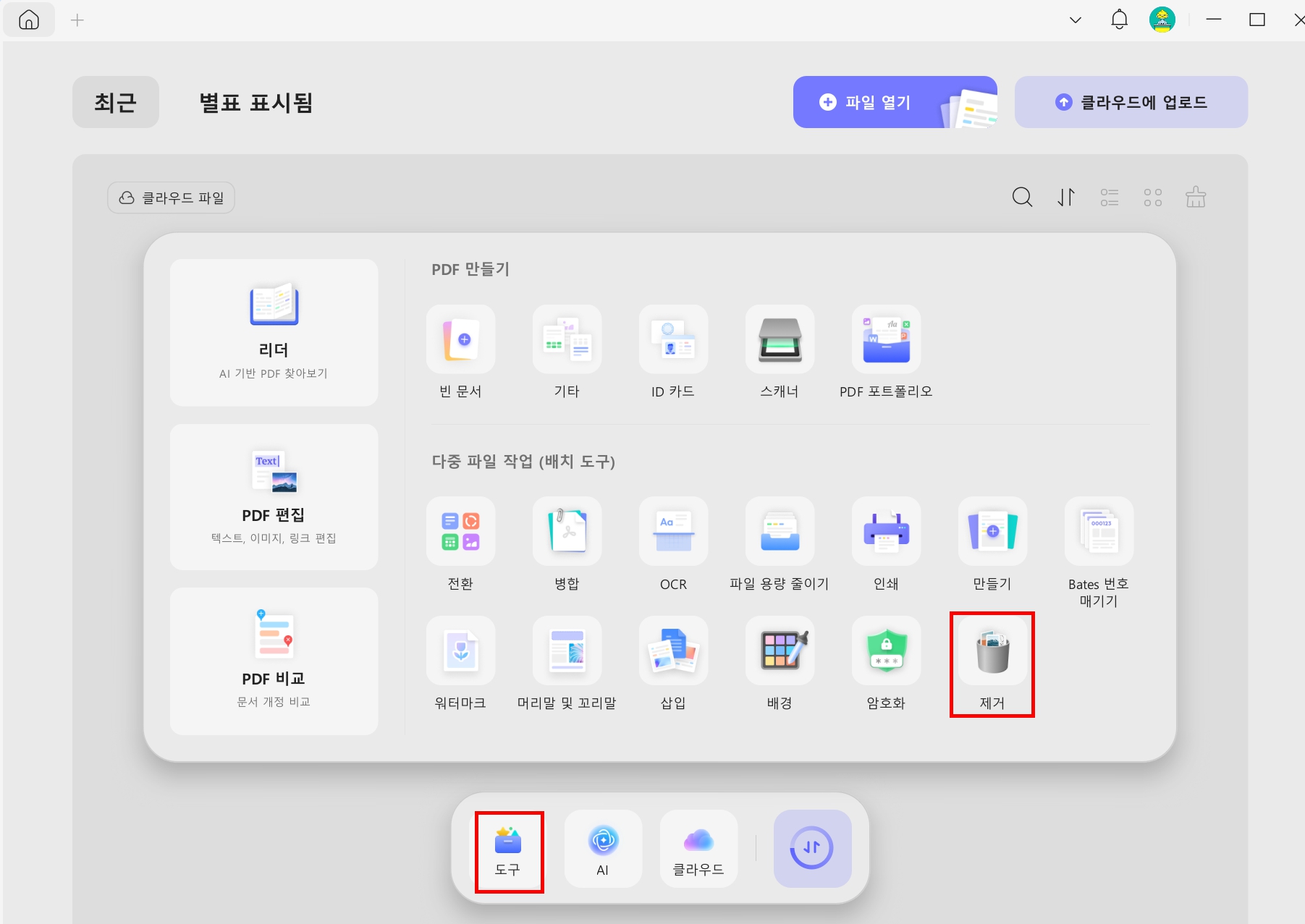Open 파일 용량 줄이기 compress tool
The image size is (1305, 924).
(x=780, y=531)
